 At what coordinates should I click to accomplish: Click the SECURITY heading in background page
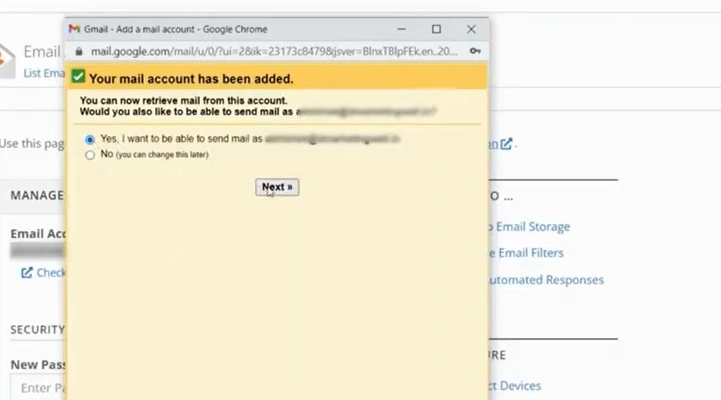(x=38, y=330)
